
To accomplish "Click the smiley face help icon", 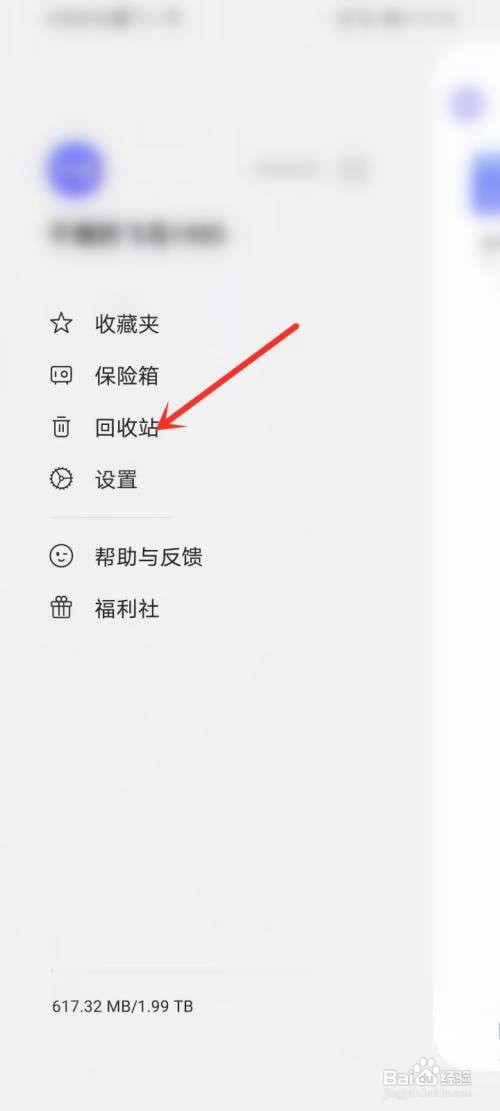I will (62, 556).
